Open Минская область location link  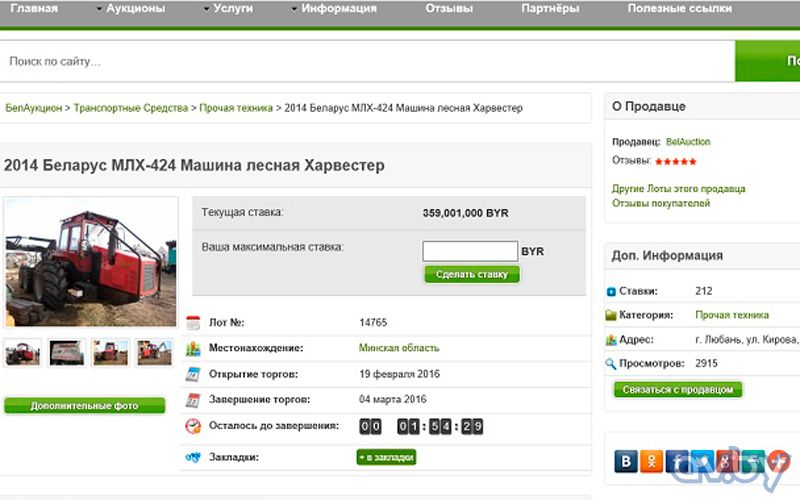coord(399,348)
